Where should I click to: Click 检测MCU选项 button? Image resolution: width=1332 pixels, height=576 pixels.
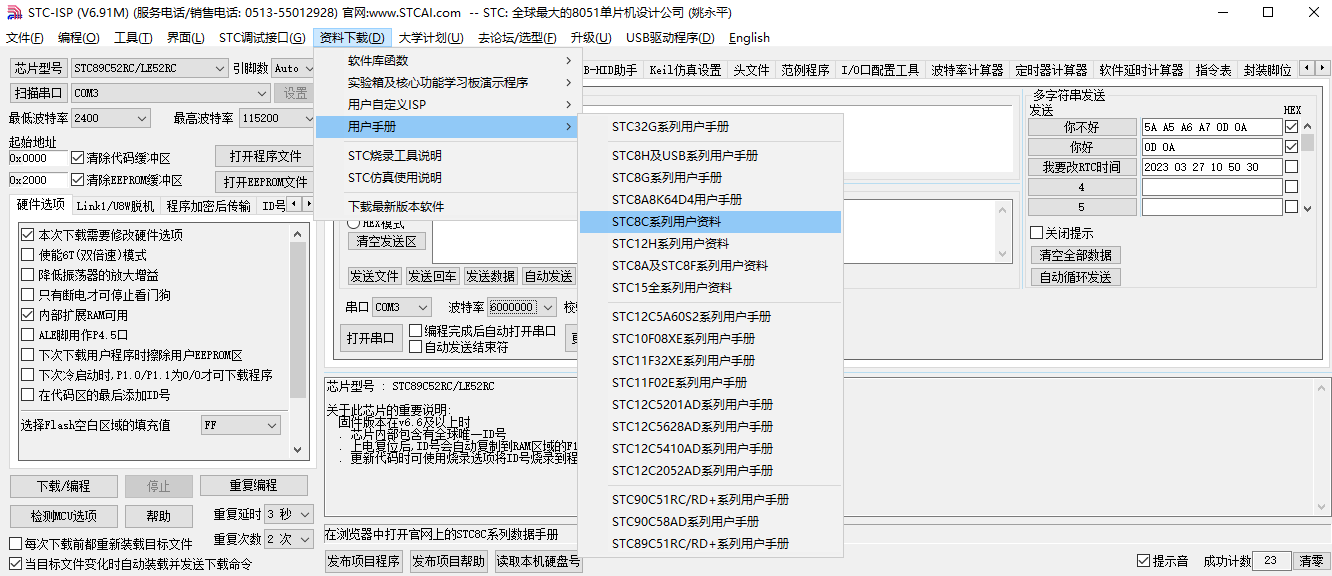[63, 516]
